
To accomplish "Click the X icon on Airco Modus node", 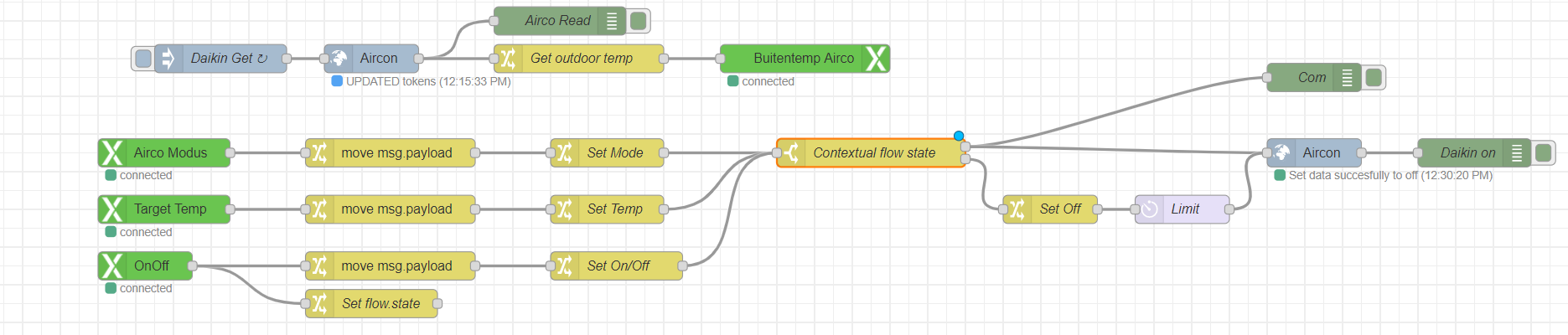I will click(111, 153).
